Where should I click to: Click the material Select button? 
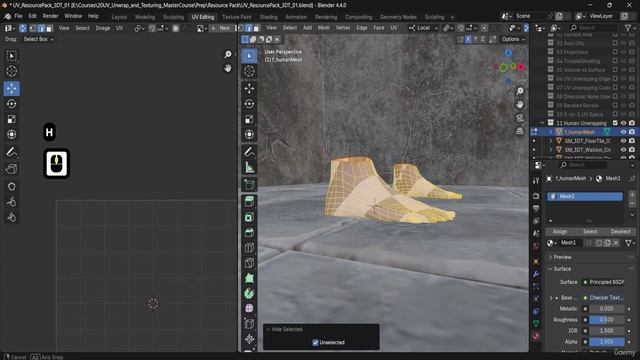coord(590,231)
